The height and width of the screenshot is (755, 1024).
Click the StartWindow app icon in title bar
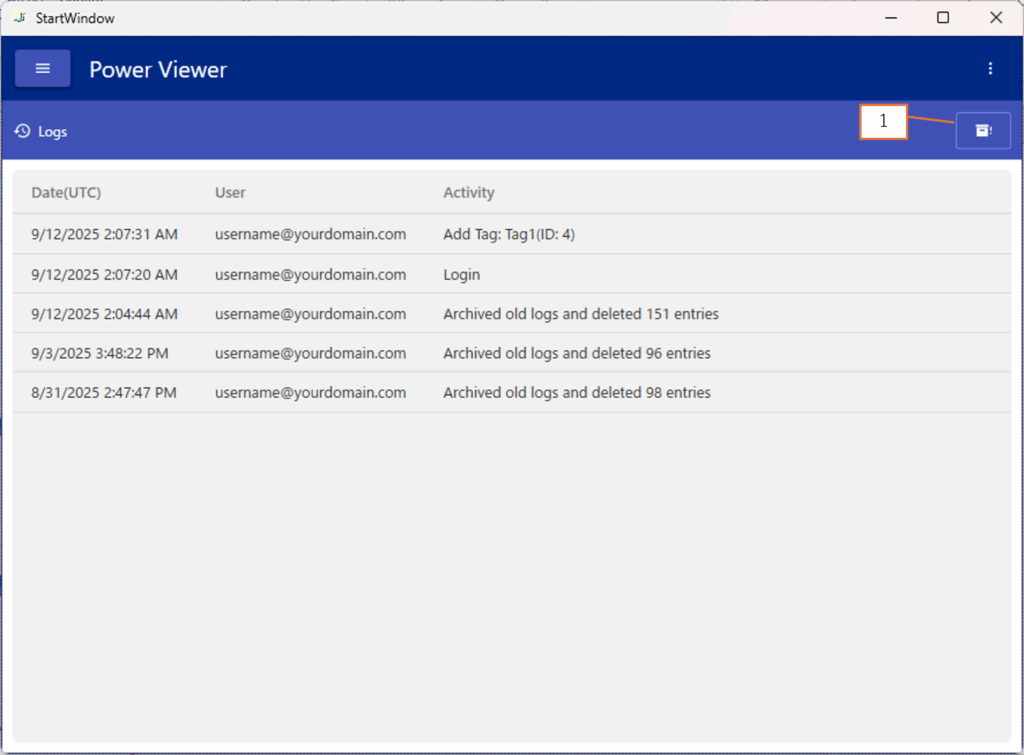[x=19, y=17]
